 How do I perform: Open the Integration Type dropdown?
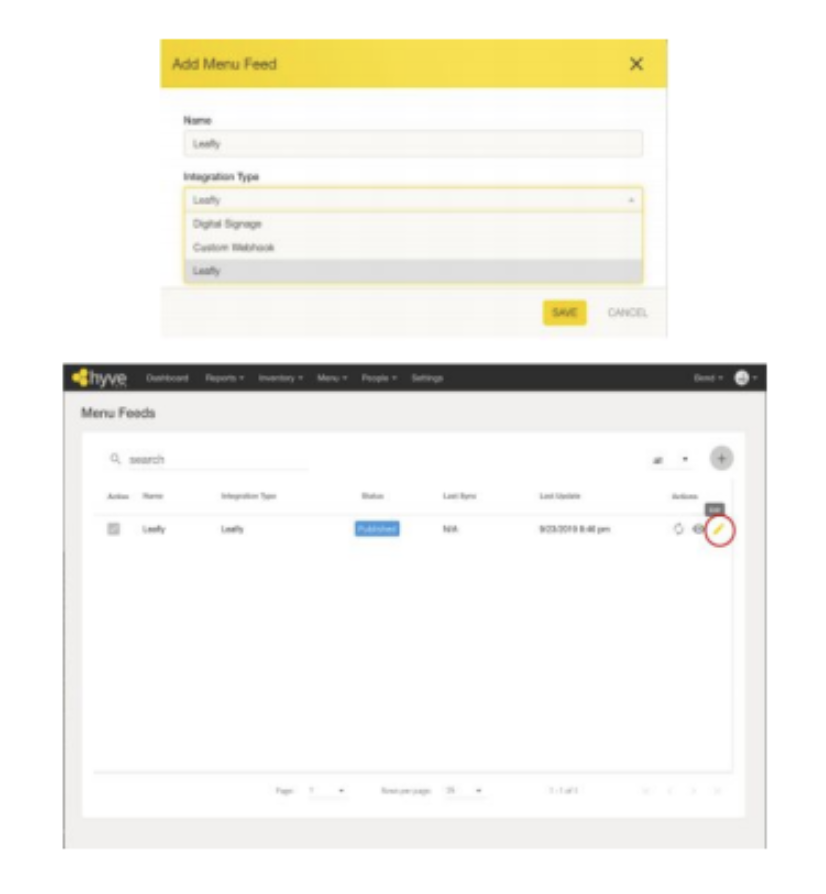(413, 200)
